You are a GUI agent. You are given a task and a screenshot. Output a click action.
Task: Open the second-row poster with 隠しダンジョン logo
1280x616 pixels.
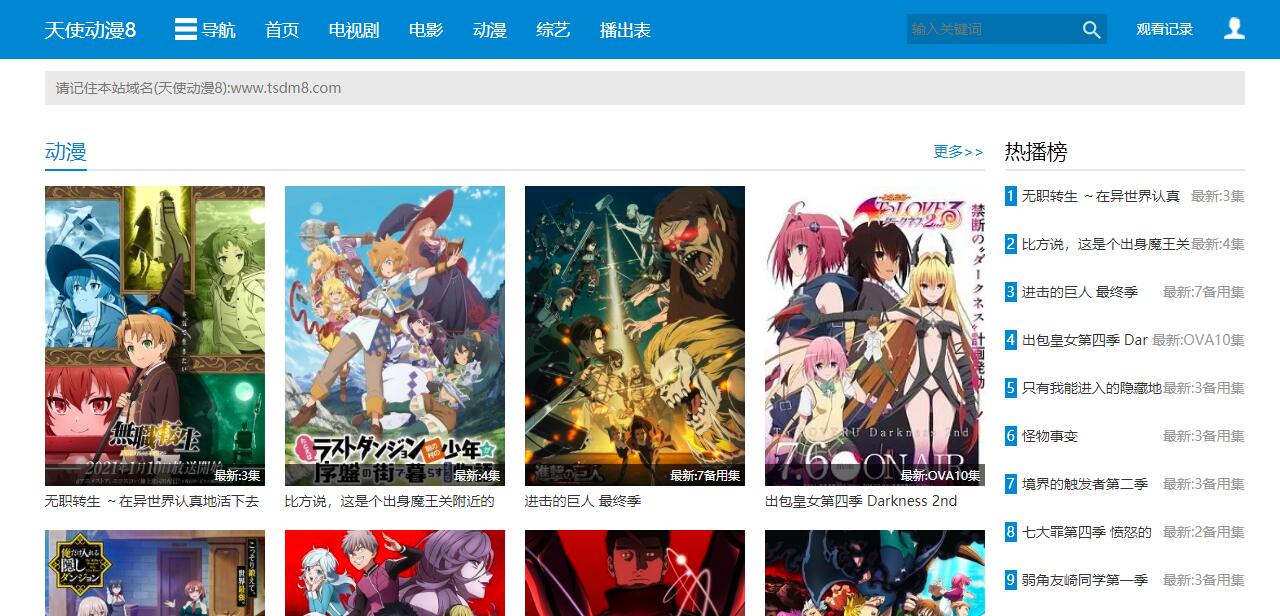[x=155, y=573]
